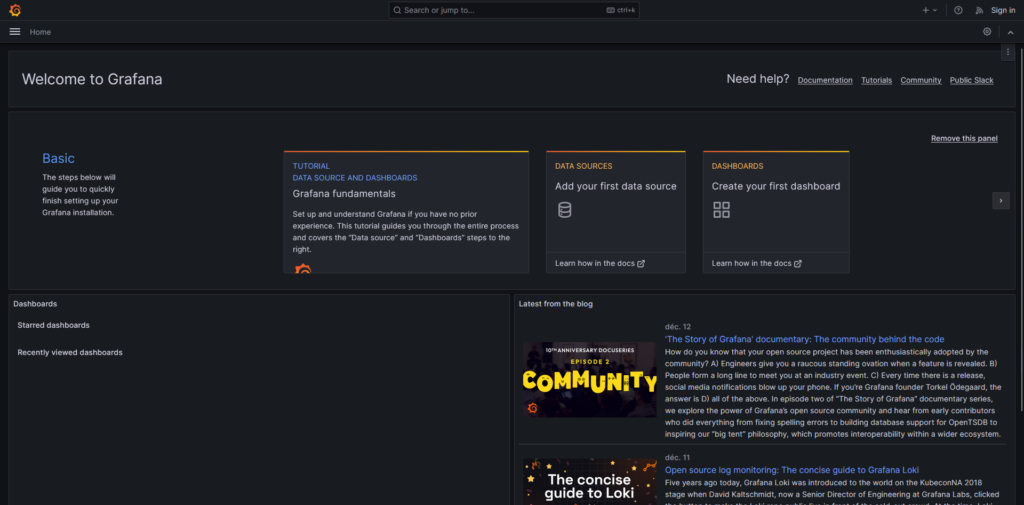Open Learn how in the docs under Data Sources
The image size is (1024, 505).
coord(600,263)
